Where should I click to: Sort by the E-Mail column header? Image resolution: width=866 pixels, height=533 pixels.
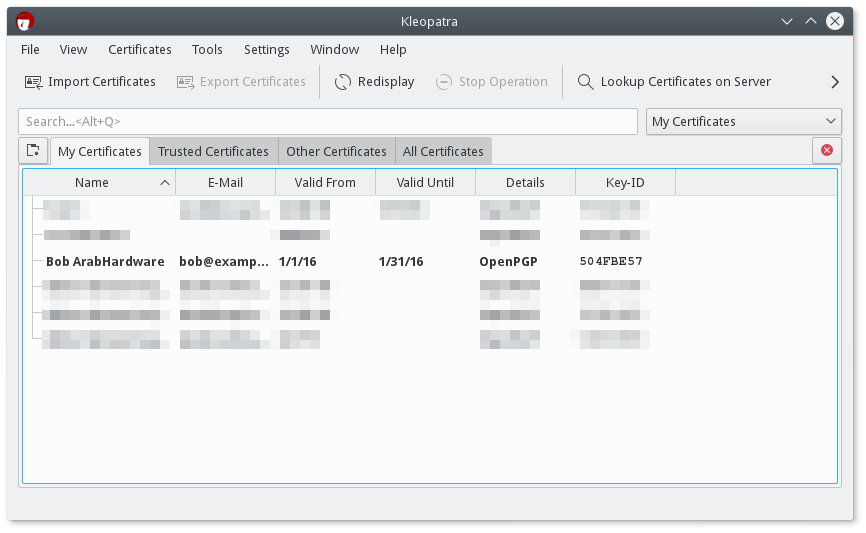click(225, 183)
